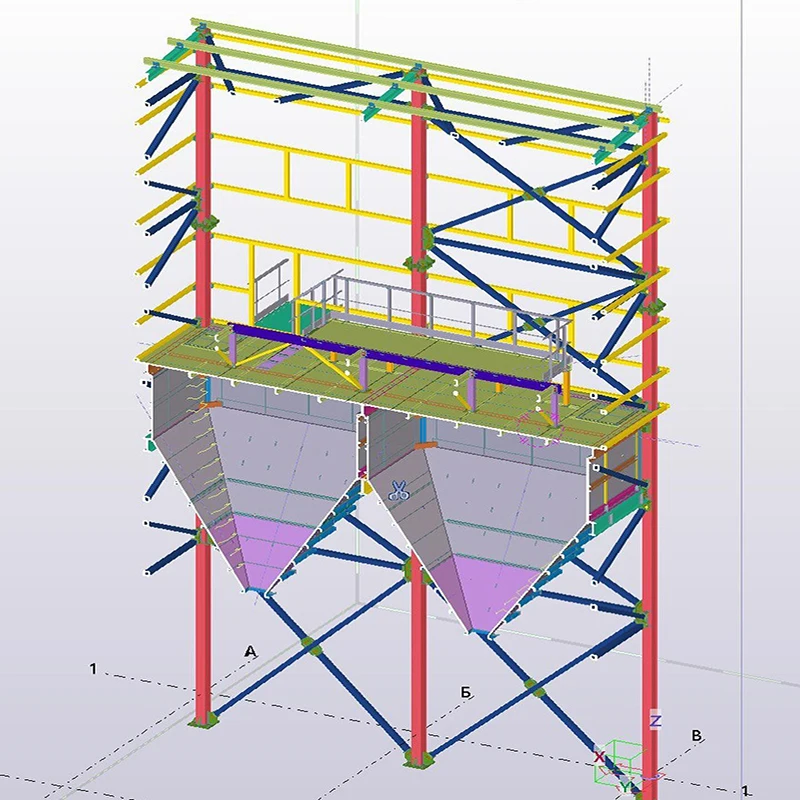Click the green Y axis label on the gizmo
This screenshot has width=800, height=800.
626,788
